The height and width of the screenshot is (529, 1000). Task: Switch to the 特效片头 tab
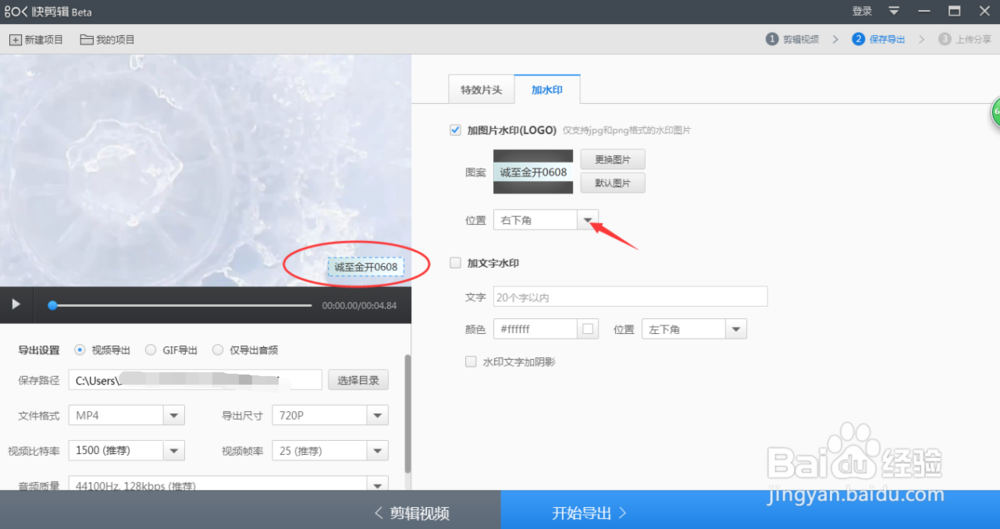(x=482, y=90)
